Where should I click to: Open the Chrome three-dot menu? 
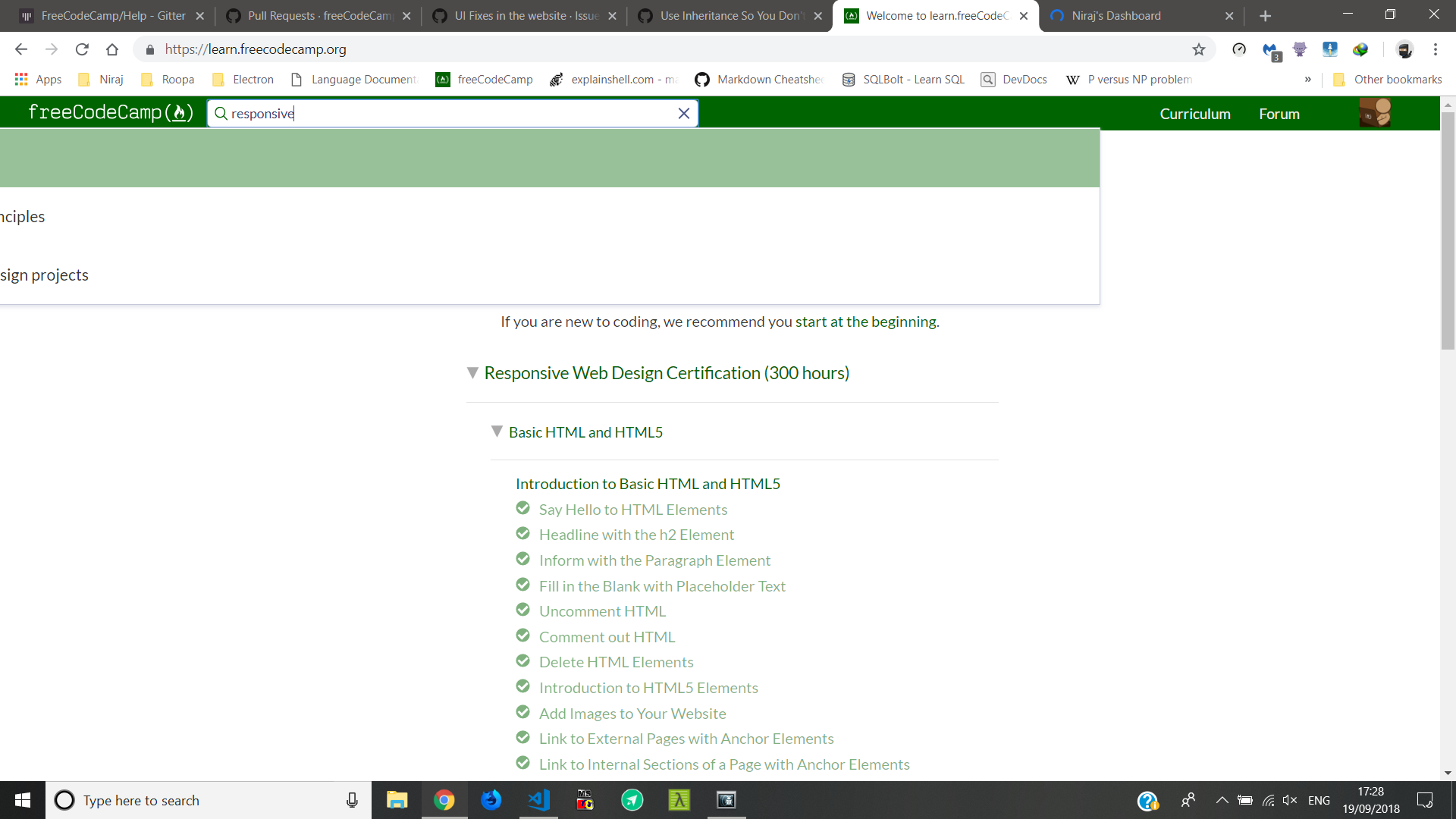click(x=1435, y=49)
